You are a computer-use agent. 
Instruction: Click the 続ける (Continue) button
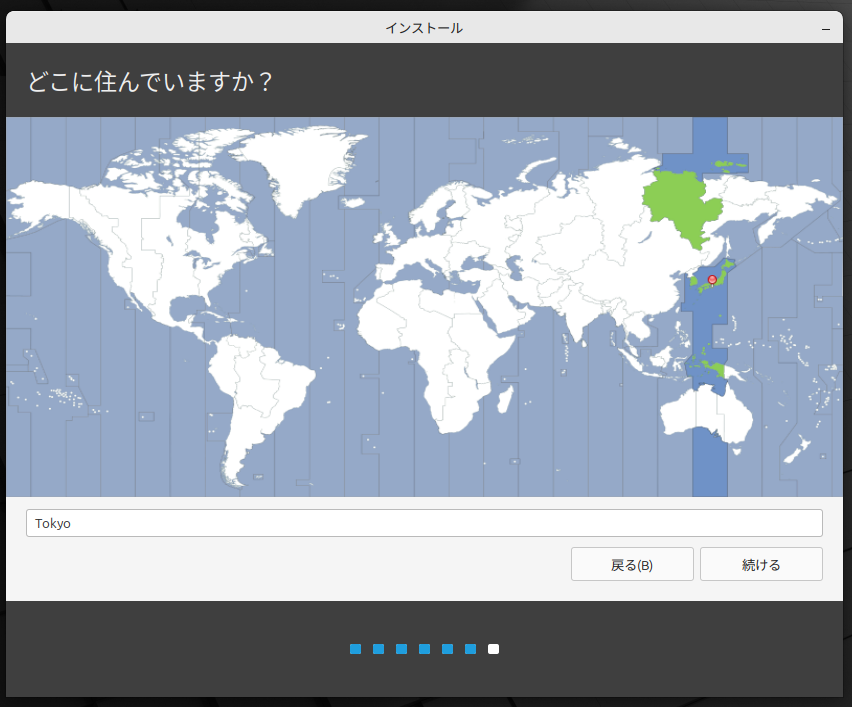[761, 564]
